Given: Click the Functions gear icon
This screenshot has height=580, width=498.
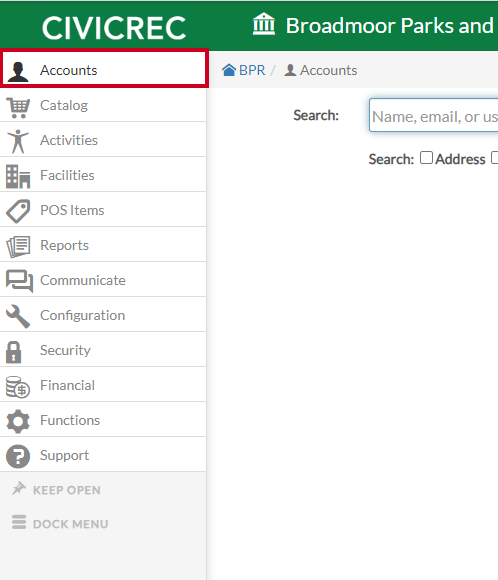Looking at the screenshot, I should point(18,421).
